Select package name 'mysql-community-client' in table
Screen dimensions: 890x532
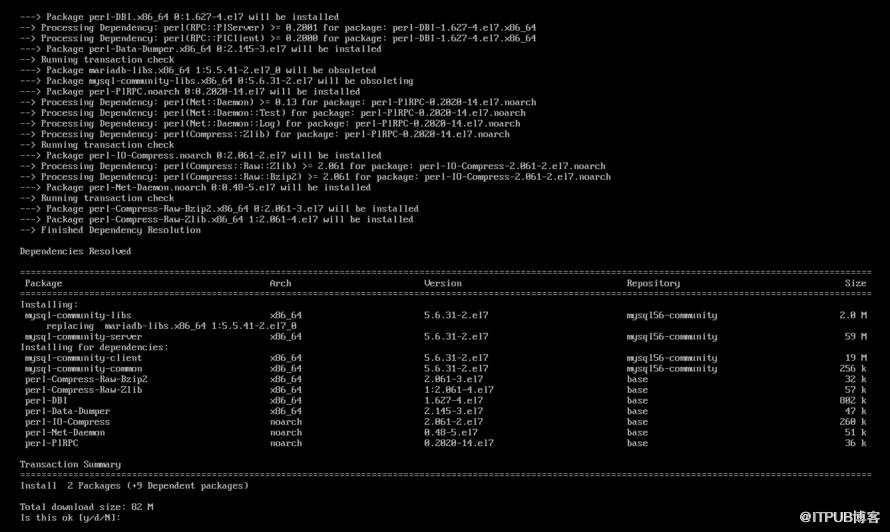tap(83, 358)
